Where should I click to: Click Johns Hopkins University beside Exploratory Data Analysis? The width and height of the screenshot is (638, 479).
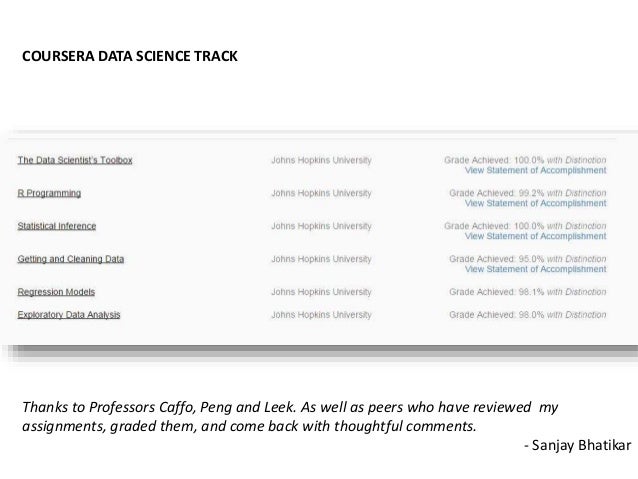[321, 315]
